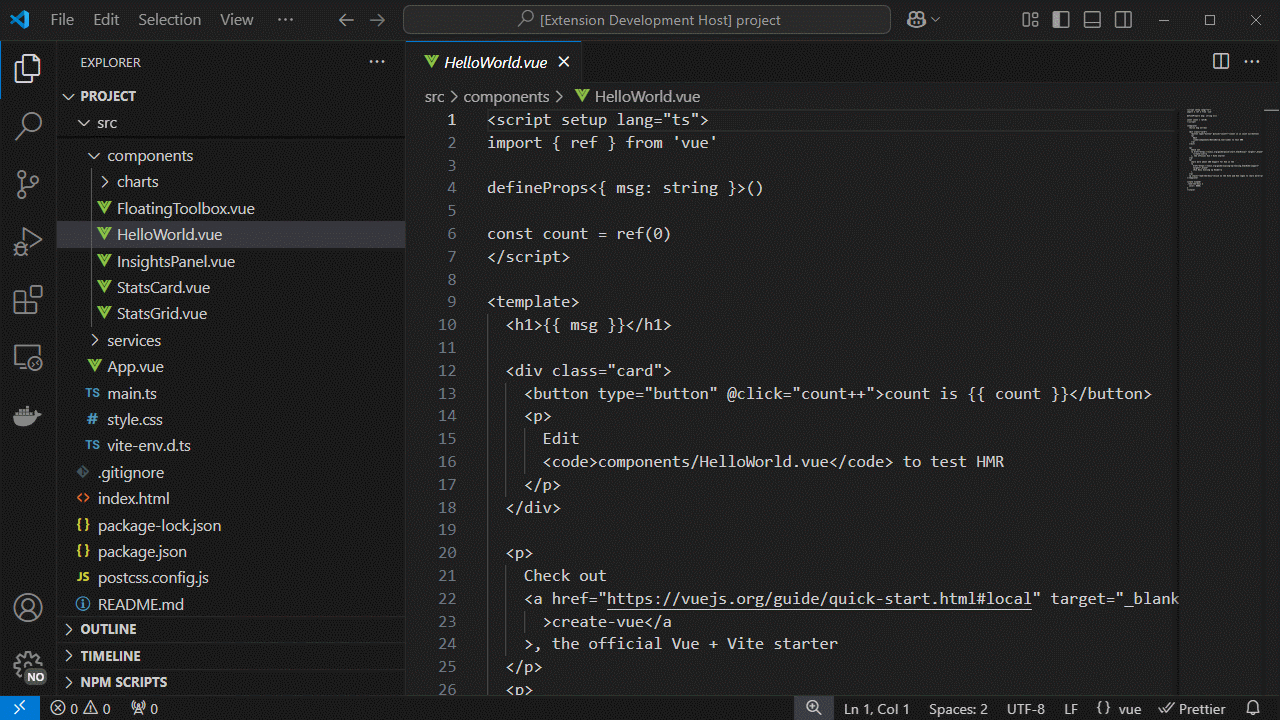Select the HelloWorld.vue editor tab
Image resolution: width=1280 pixels, height=720 pixels.
point(494,61)
